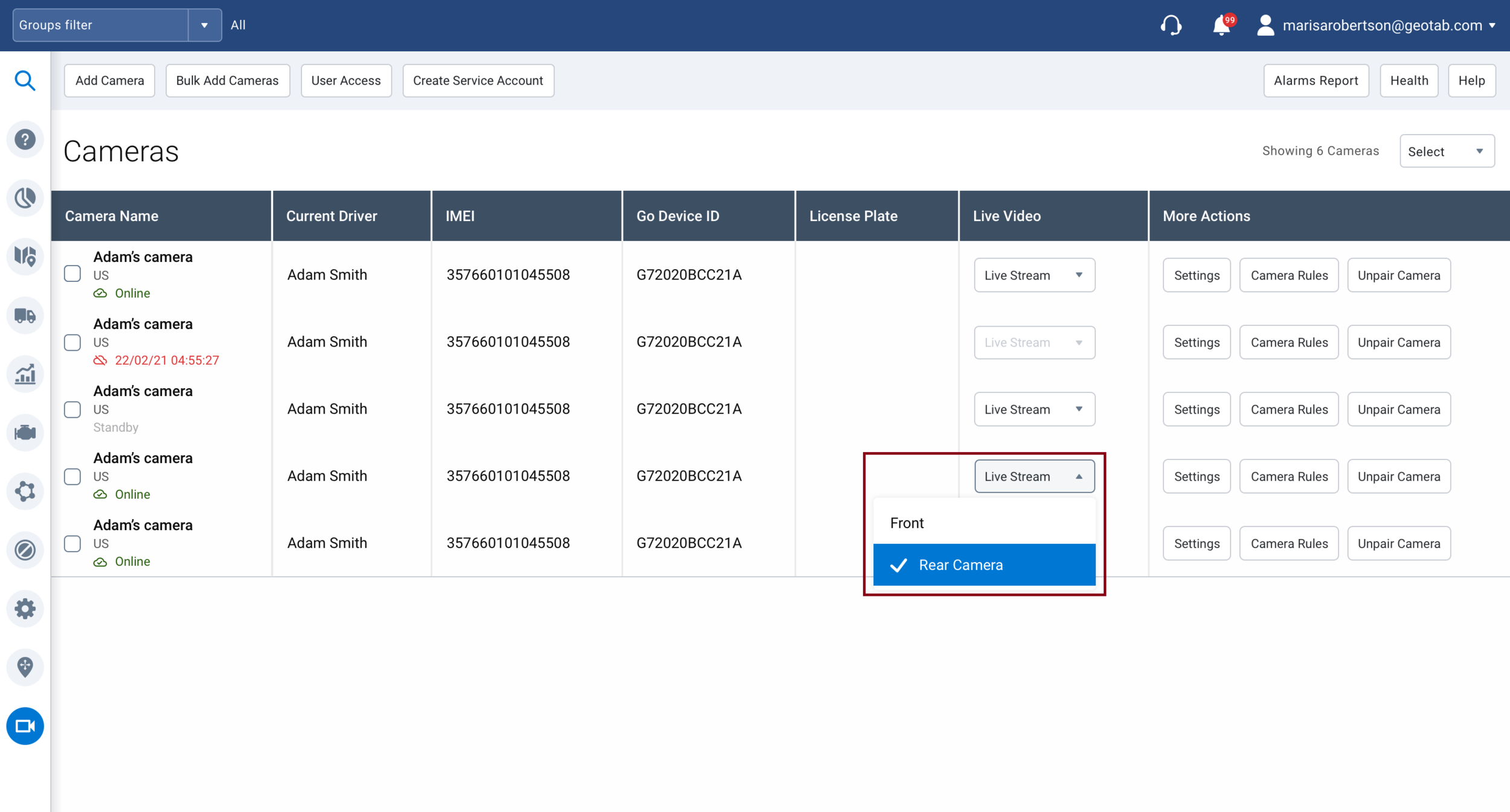Open the zones hexagon sidebar icon
The image size is (1510, 812).
coord(25,491)
